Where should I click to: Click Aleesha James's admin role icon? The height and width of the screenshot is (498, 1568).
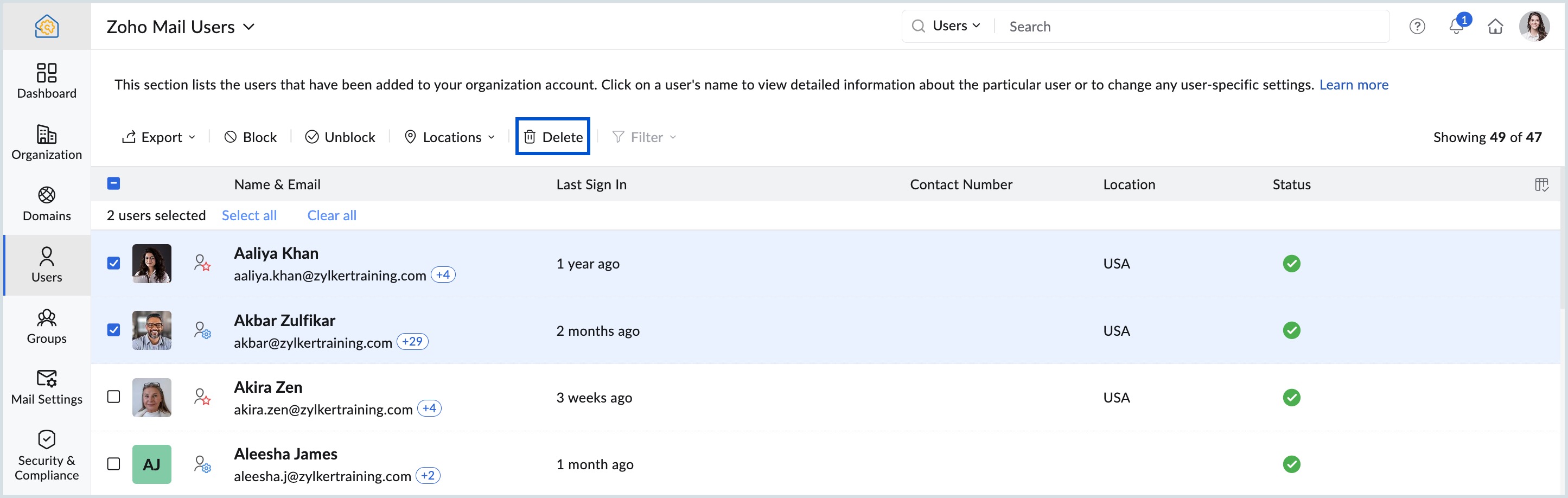click(202, 464)
